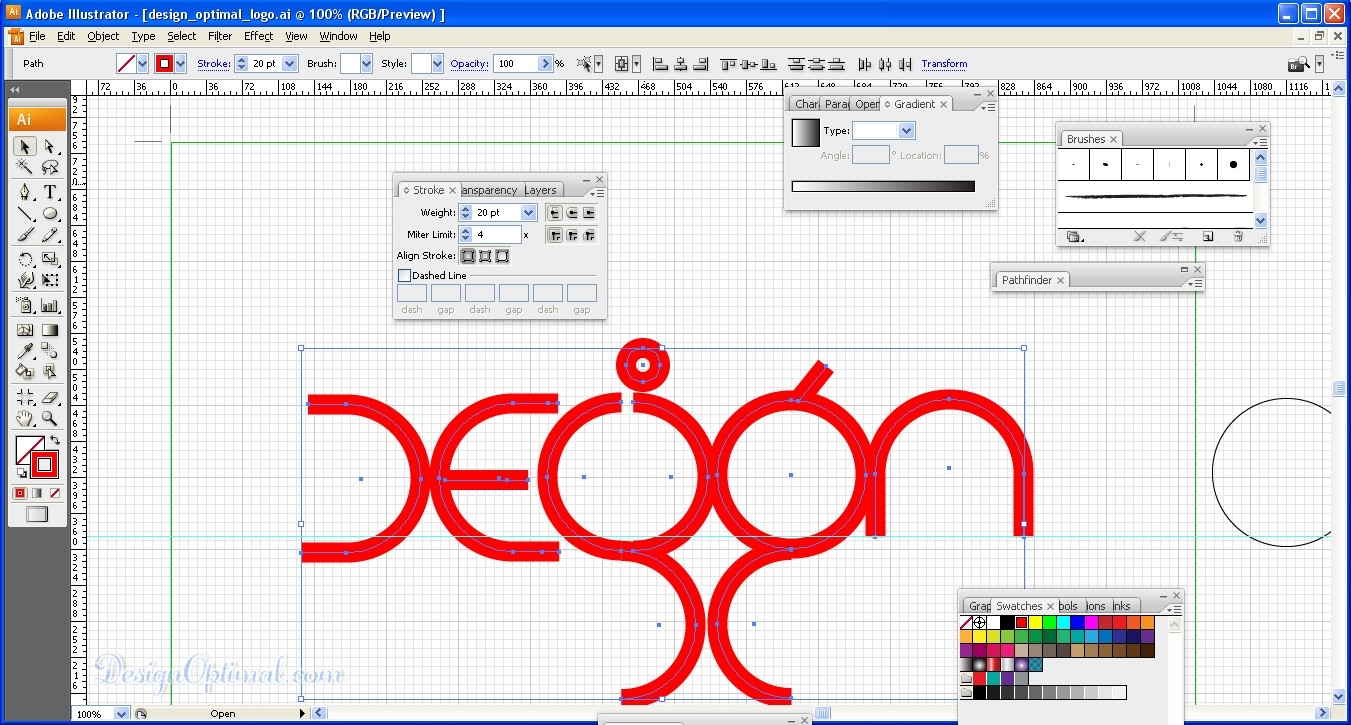1351x725 pixels.
Task: Choose the Round Join stroke option
Action: (572, 235)
